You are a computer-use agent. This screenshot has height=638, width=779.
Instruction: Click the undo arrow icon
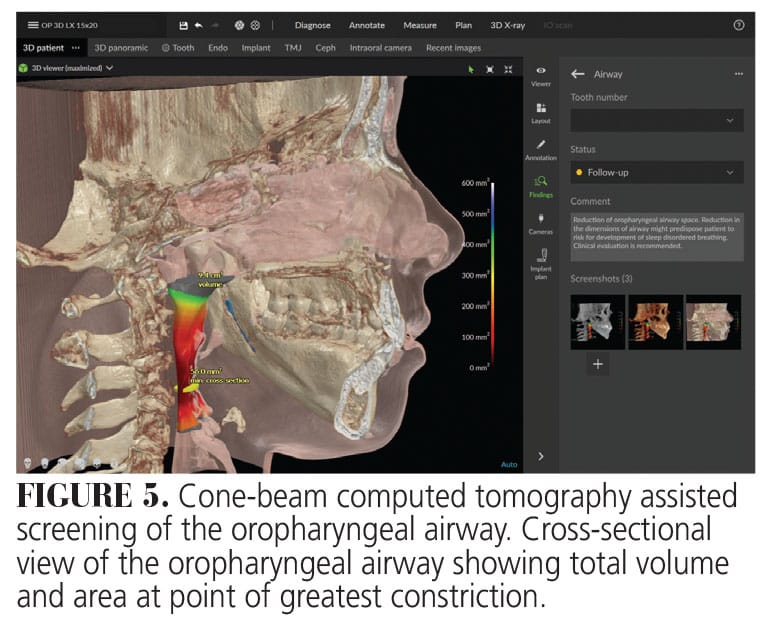[x=198, y=24]
